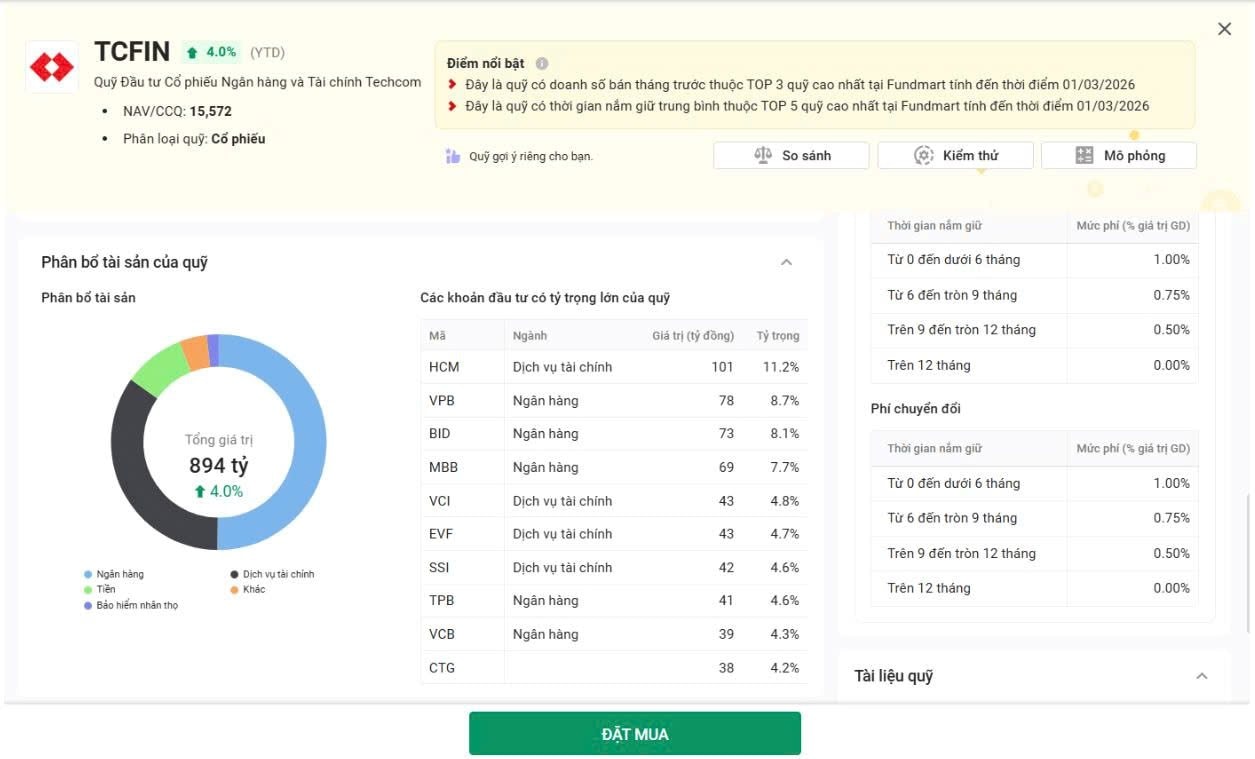The width and height of the screenshot is (1255, 759).
Task: Click the Techcom red diamond fund logo
Action: 52,67
